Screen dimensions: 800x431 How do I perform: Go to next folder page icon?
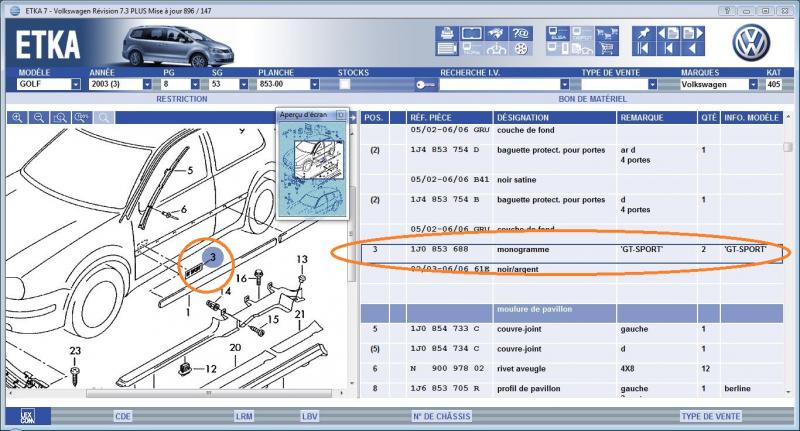coord(693,33)
